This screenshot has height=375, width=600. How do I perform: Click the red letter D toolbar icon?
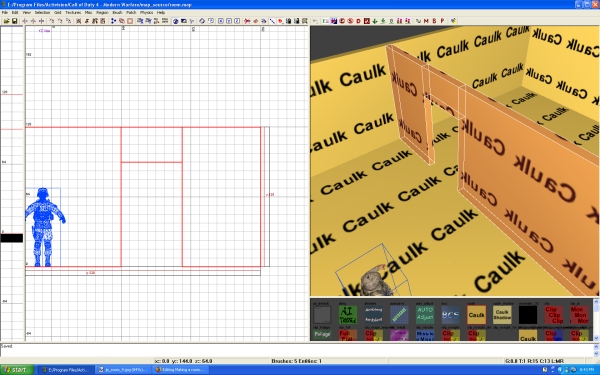pos(359,21)
